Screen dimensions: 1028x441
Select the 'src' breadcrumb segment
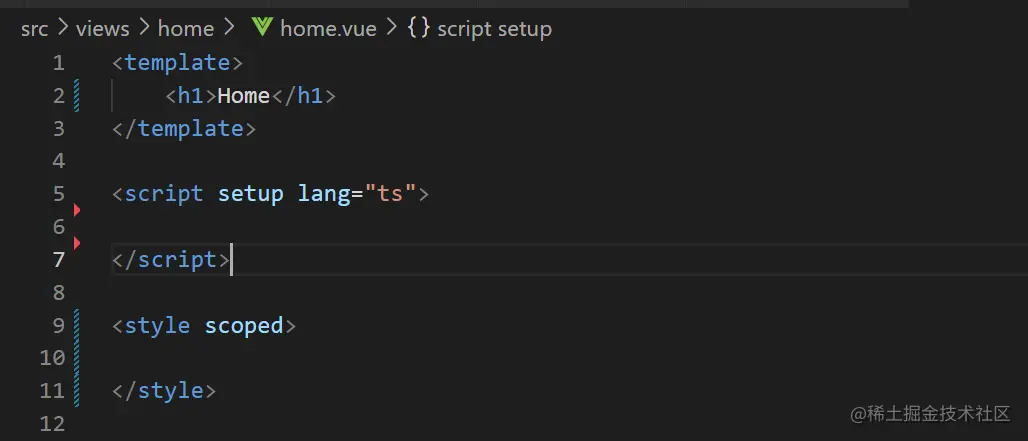pos(34,28)
